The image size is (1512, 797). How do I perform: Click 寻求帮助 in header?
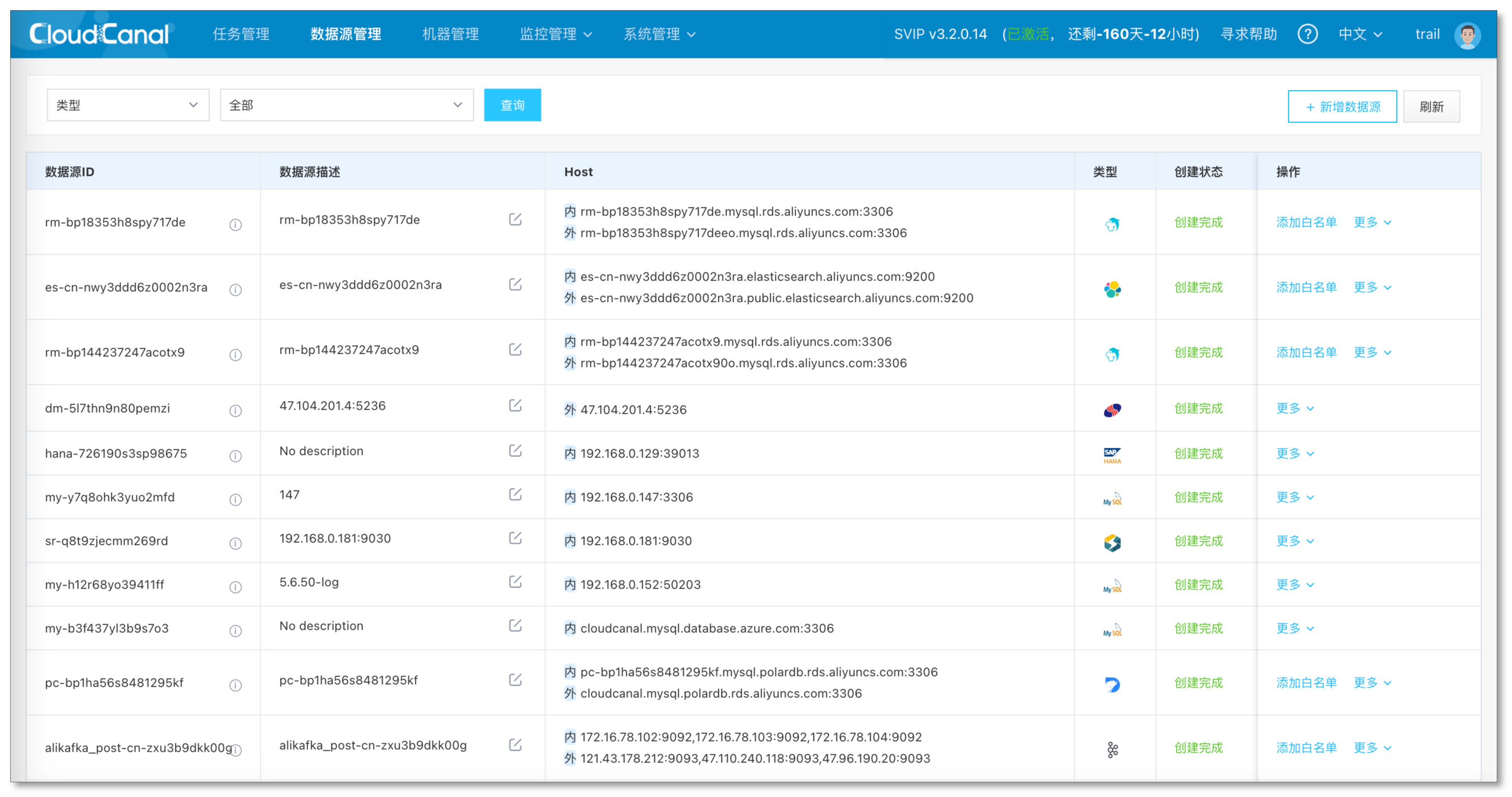1249,34
